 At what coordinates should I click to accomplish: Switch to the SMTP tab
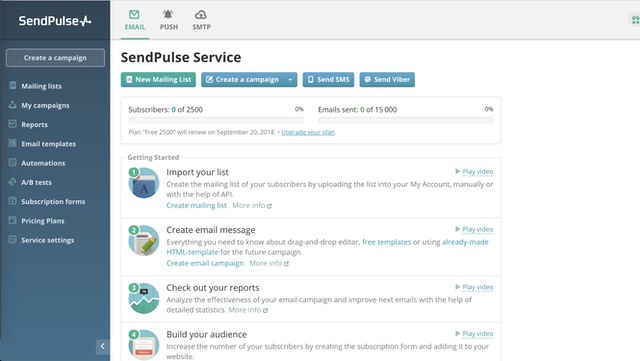[201, 20]
